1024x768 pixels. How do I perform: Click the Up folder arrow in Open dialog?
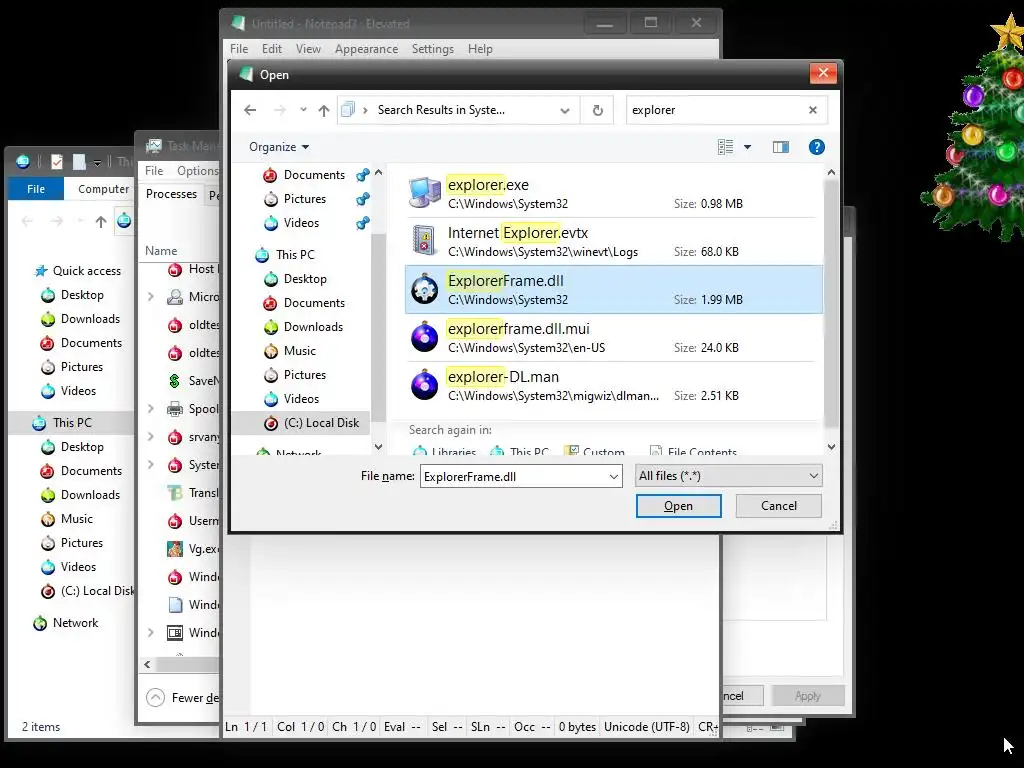coord(324,110)
